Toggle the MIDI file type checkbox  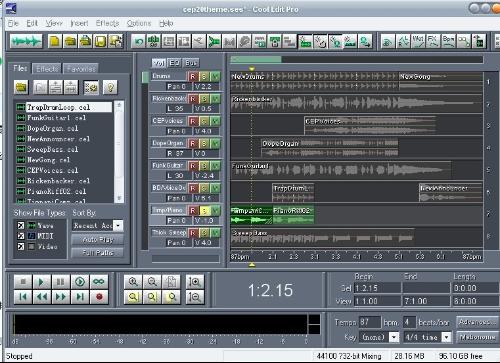coord(21,236)
